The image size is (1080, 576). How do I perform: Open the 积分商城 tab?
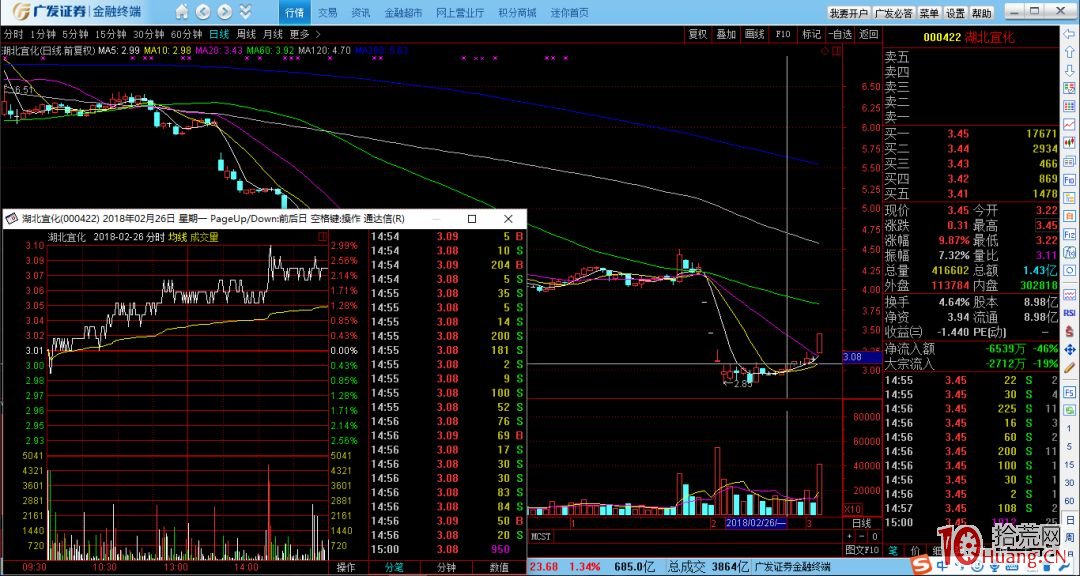517,13
